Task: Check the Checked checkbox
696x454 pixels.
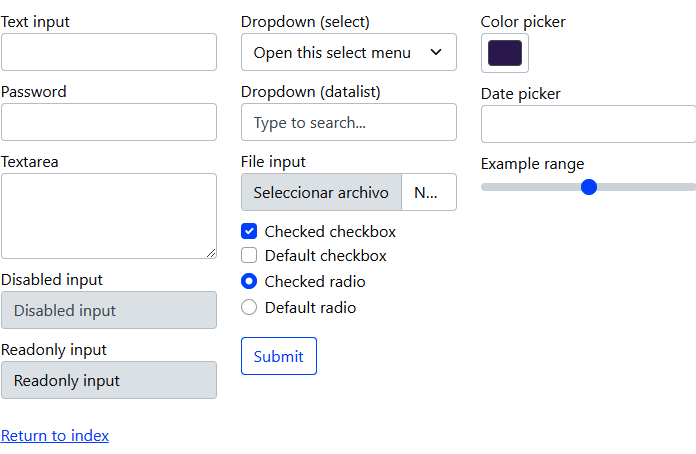Action: click(x=250, y=232)
